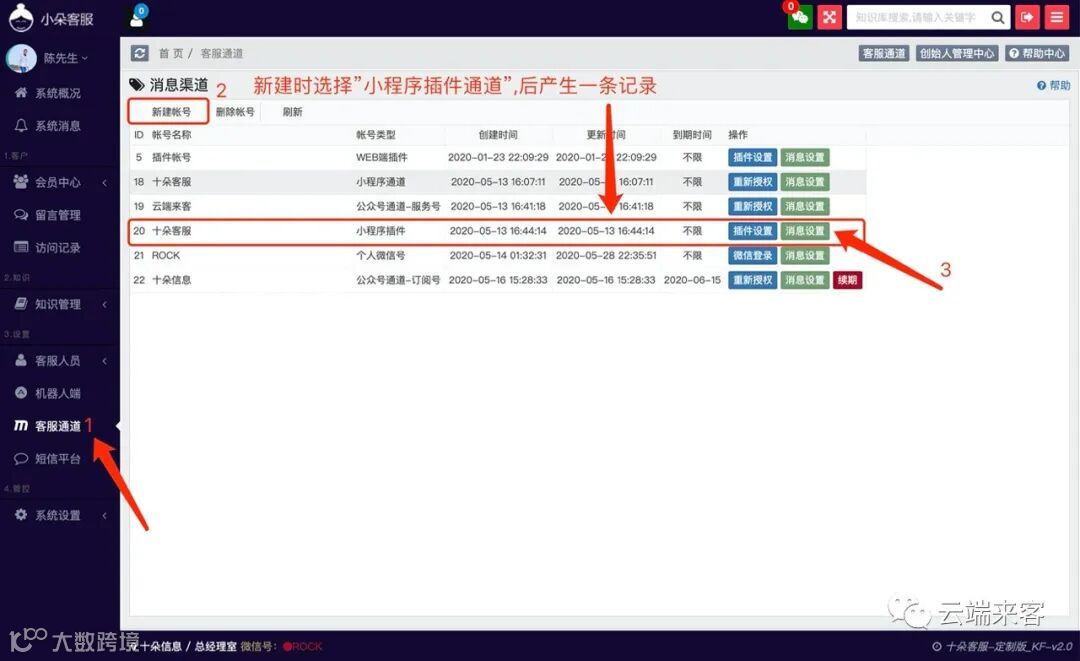
Task: Click 重新授权 for 云端来客 row
Action: (x=752, y=207)
